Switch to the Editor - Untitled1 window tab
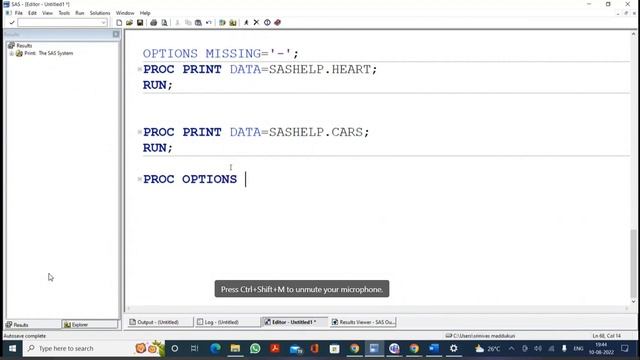This screenshot has width=640, height=360. coord(294,322)
